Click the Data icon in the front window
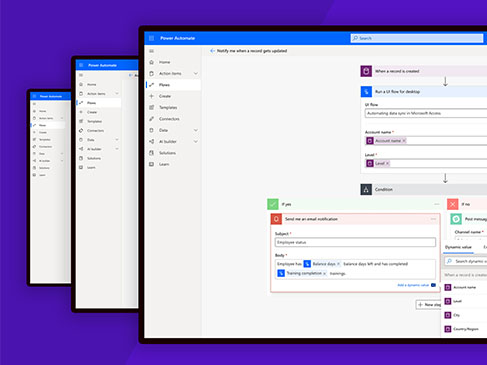 click(x=151, y=130)
